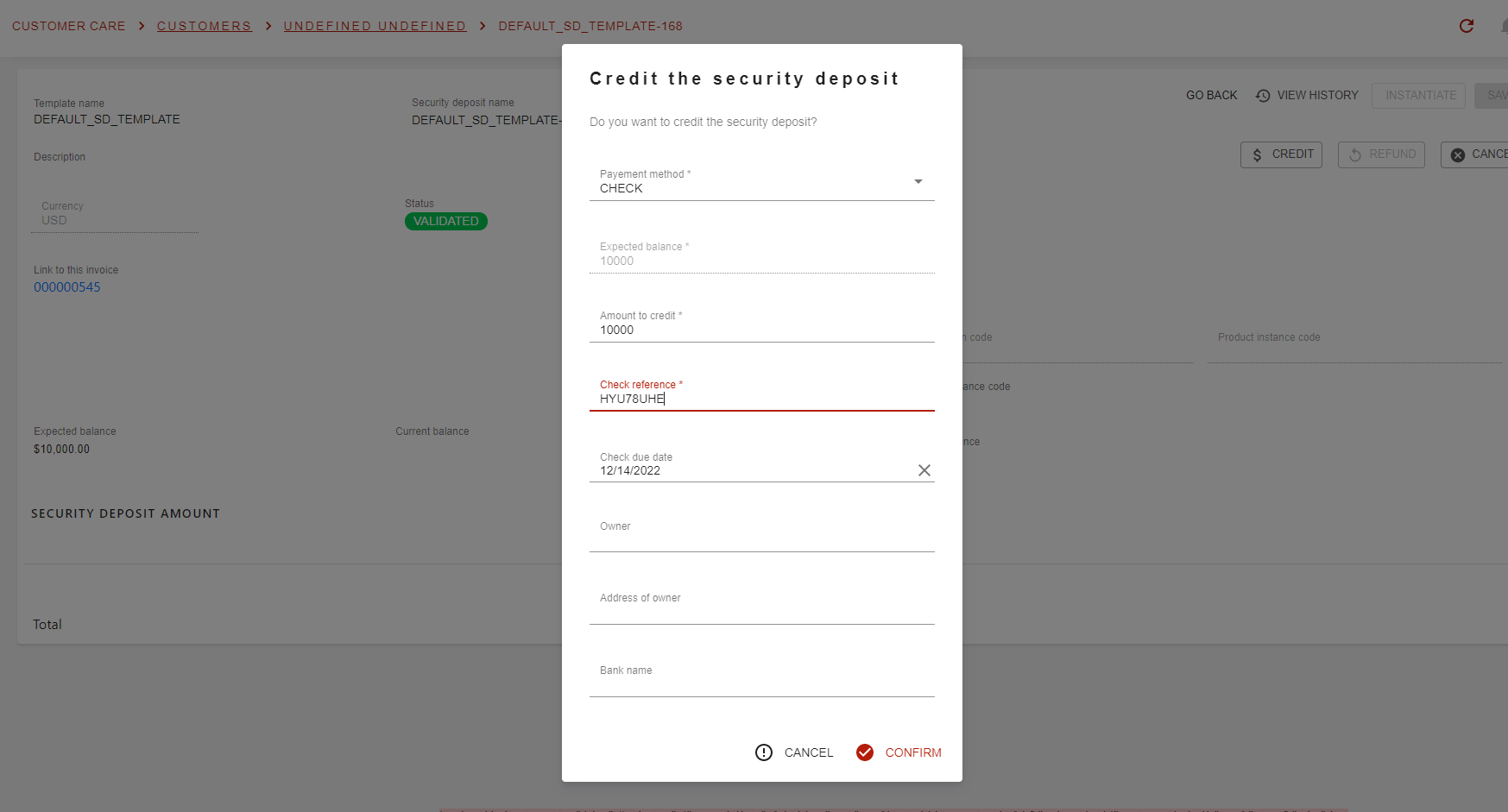
Task: Click the GO BACK button
Action: pos(1211,95)
